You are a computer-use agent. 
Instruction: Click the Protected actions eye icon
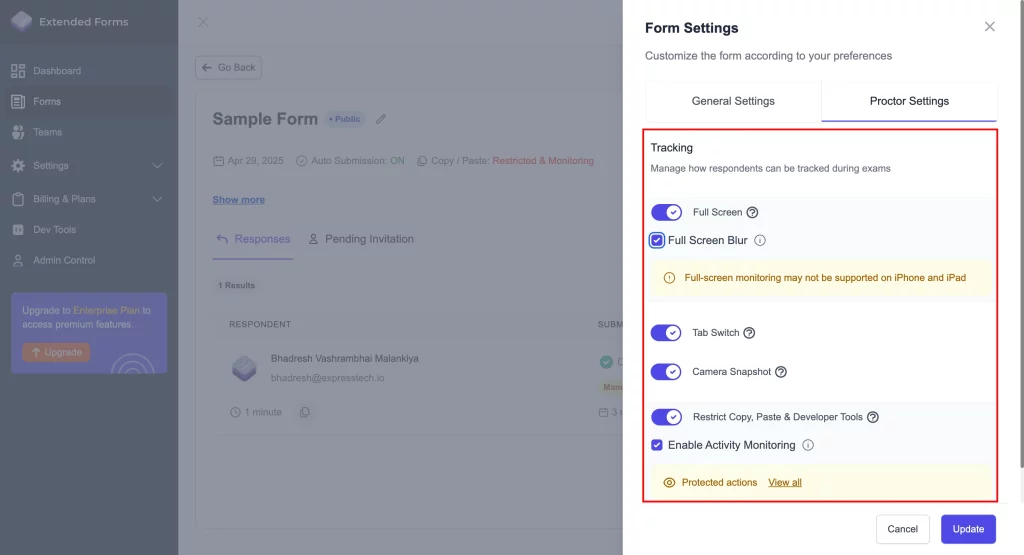[669, 483]
